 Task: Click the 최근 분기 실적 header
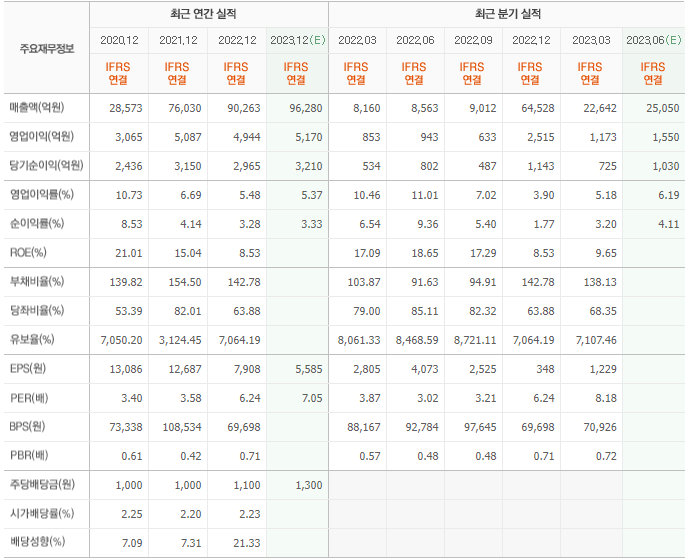[x=508, y=14]
